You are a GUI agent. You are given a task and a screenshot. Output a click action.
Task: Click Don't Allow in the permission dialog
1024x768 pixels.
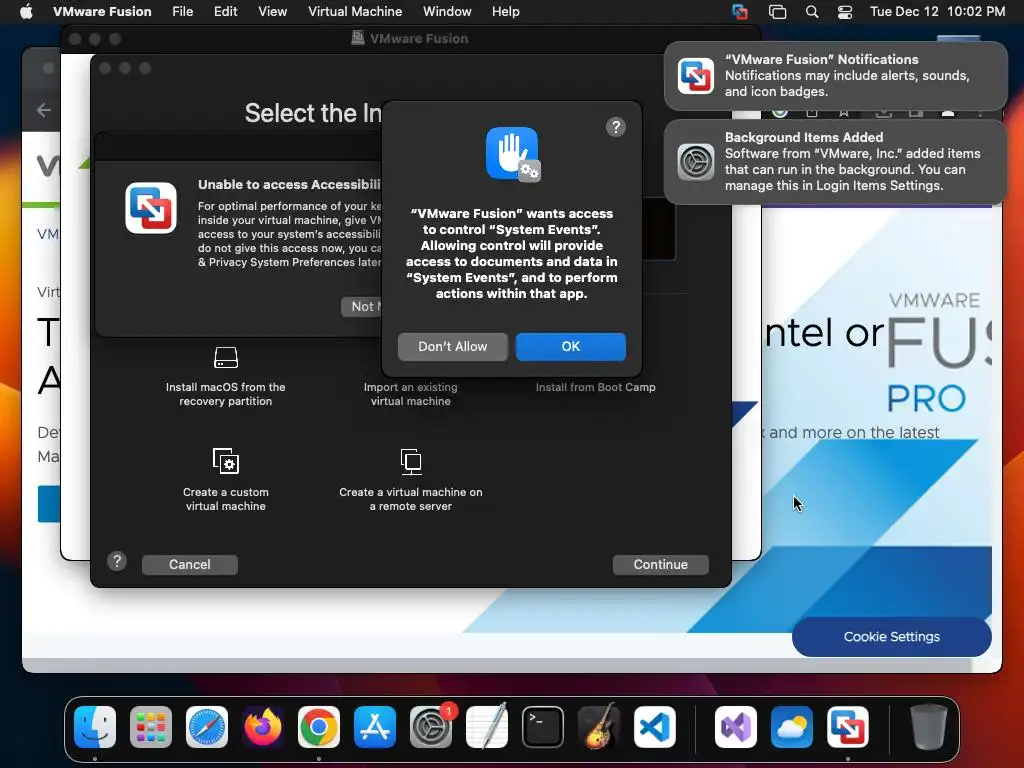tap(452, 346)
